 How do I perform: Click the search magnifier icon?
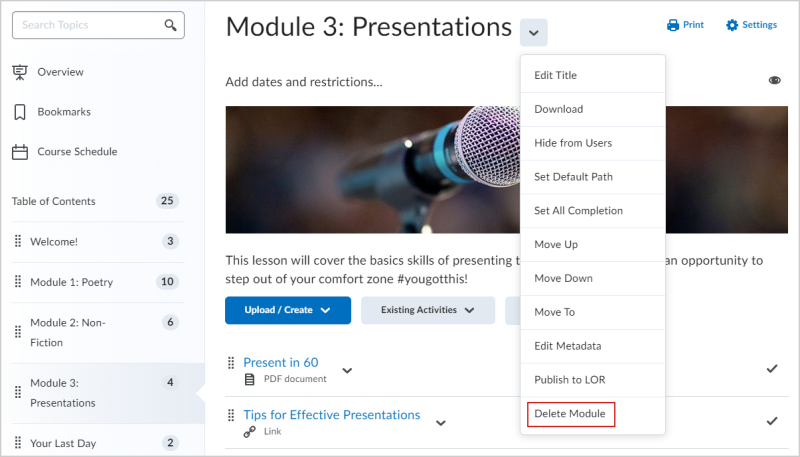172,25
